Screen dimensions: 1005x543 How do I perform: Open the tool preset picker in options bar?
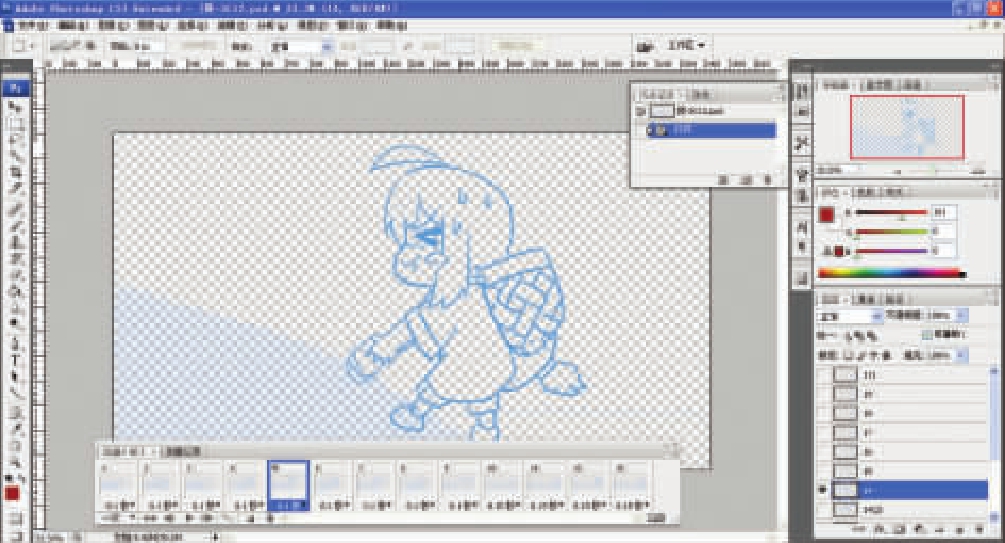pos(22,46)
